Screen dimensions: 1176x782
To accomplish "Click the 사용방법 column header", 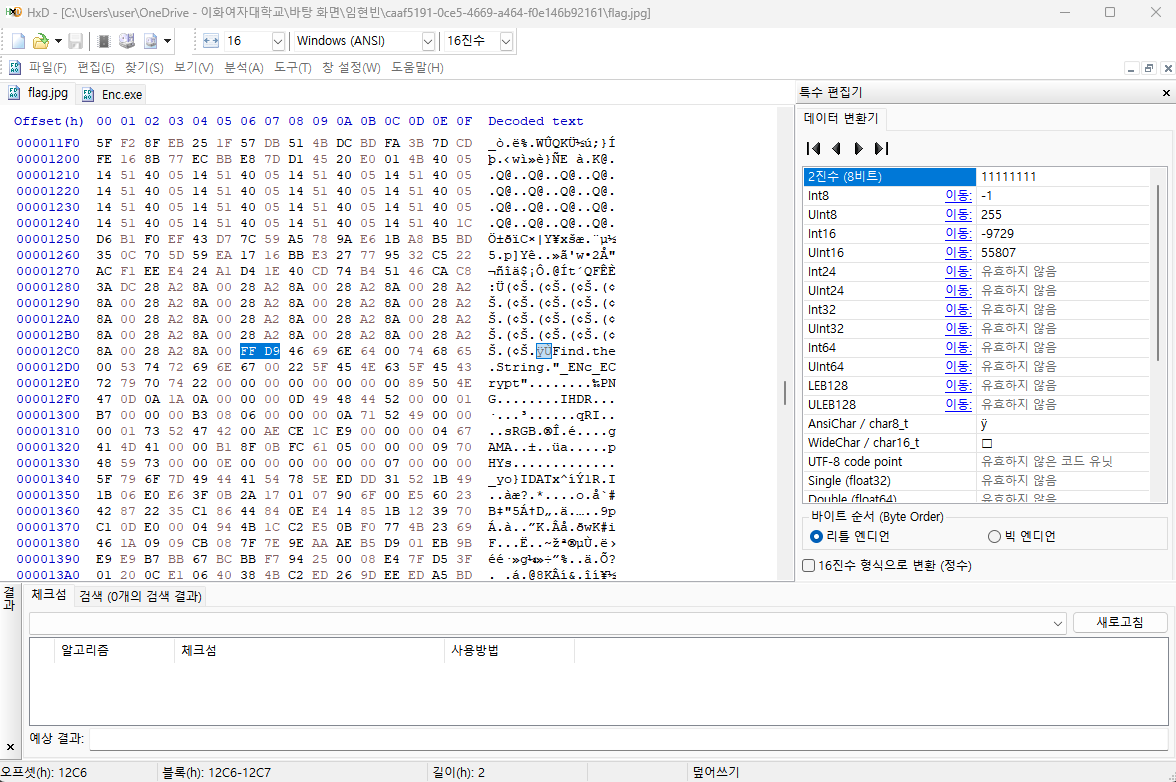I will click(x=509, y=650).
